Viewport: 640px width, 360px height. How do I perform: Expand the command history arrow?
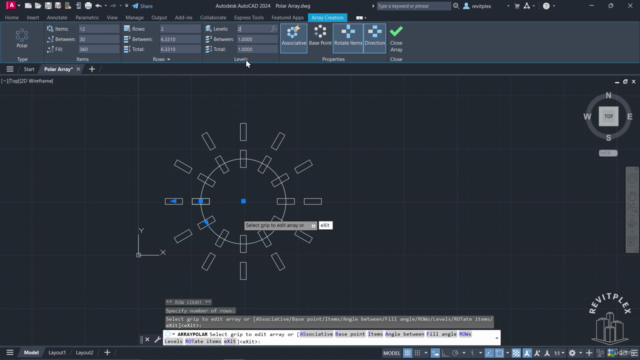tap(497, 338)
